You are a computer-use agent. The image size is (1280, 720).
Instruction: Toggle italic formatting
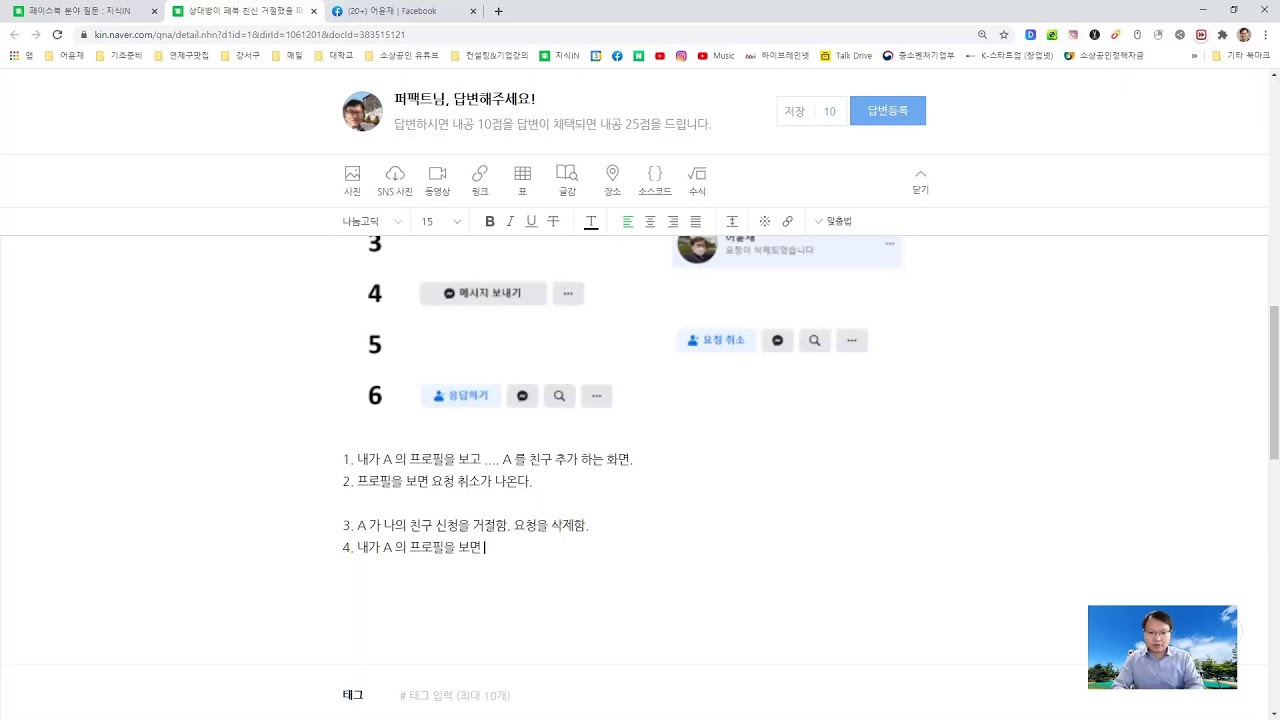point(510,221)
